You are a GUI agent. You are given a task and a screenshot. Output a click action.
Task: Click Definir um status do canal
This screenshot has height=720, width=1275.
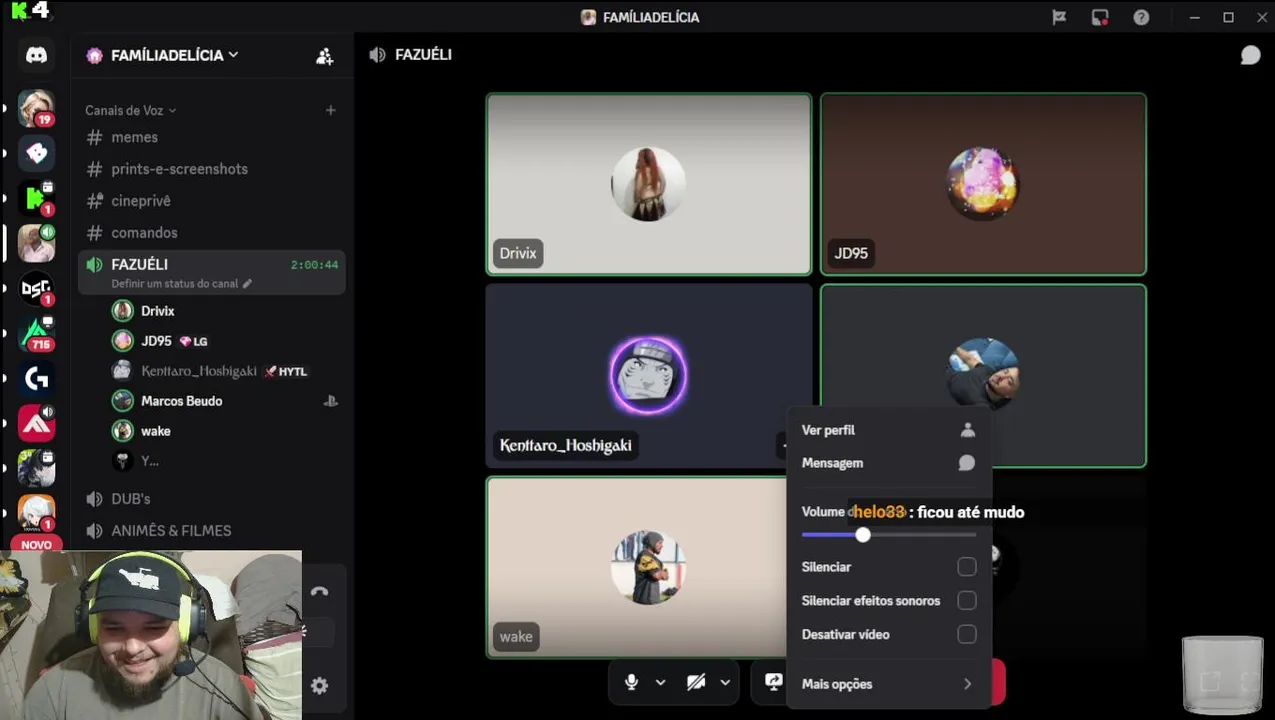click(x=175, y=284)
